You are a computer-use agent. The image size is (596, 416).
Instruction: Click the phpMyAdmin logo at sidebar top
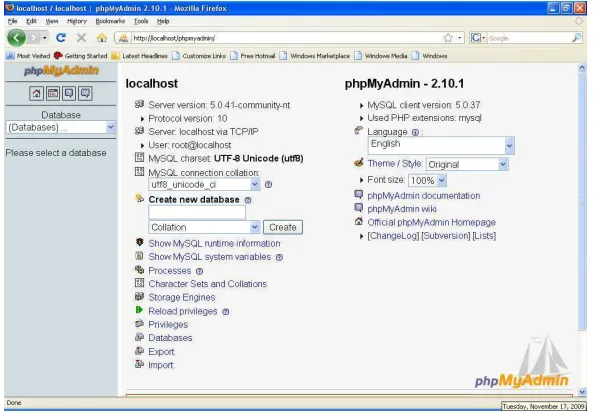pyautogui.click(x=61, y=71)
